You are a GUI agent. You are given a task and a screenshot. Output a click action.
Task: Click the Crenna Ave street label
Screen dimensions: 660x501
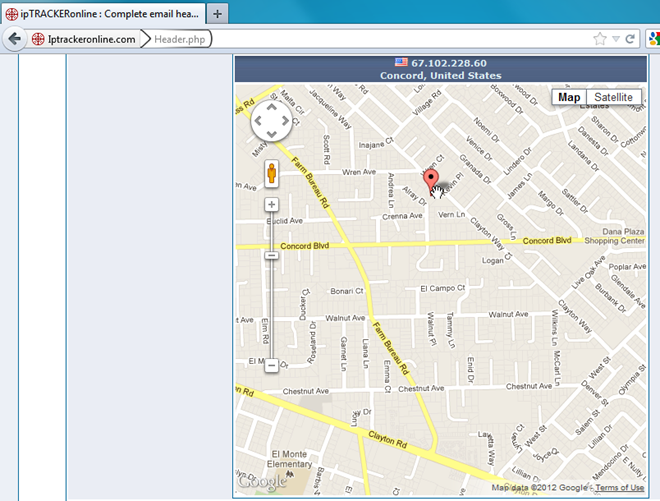(x=402, y=216)
